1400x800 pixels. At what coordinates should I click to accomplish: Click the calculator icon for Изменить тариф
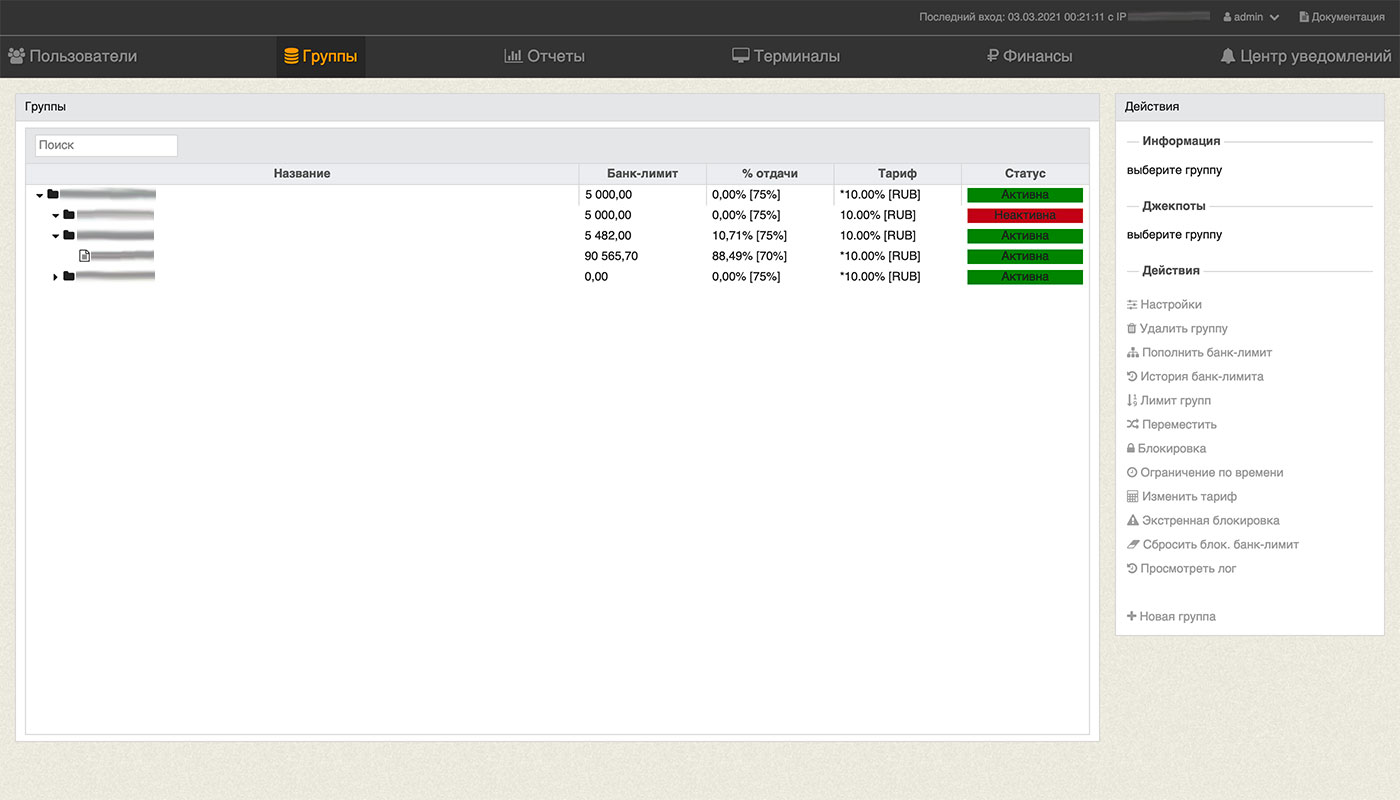[x=1133, y=497]
